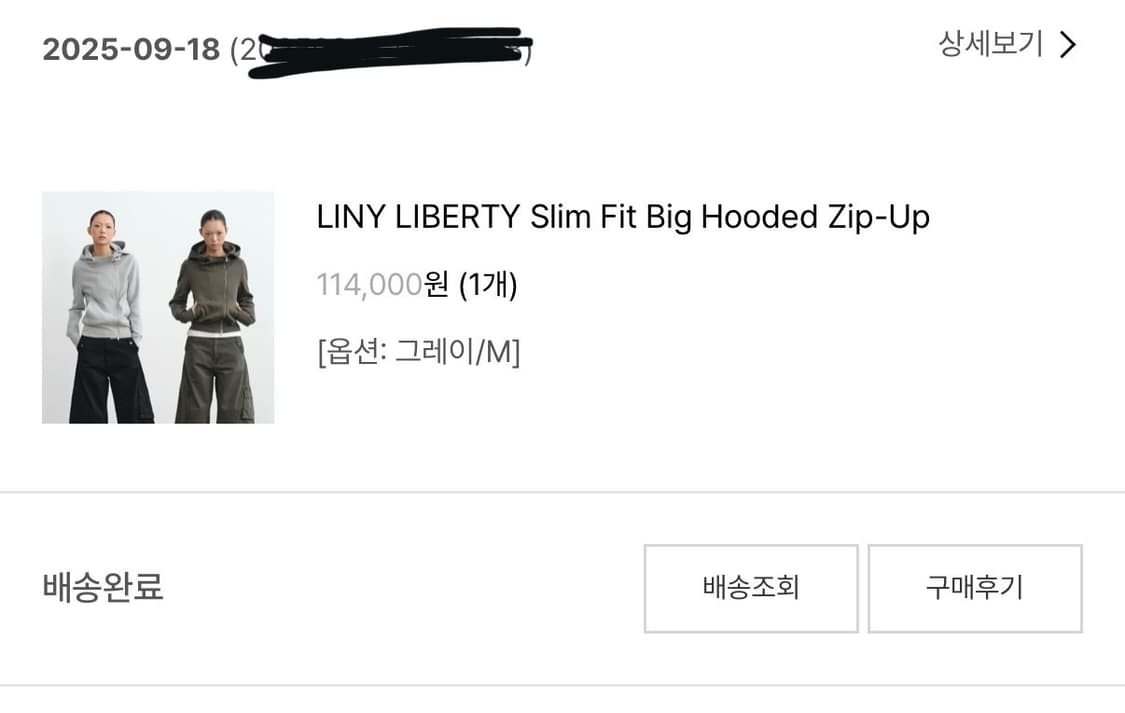Select the order date 2025-09-18
The image size is (1125, 713).
click(131, 49)
